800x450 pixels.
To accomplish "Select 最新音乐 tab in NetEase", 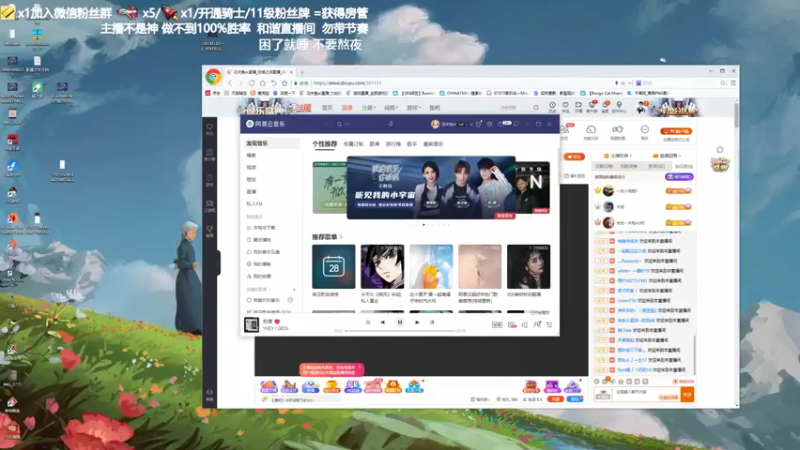I will tap(433, 144).
